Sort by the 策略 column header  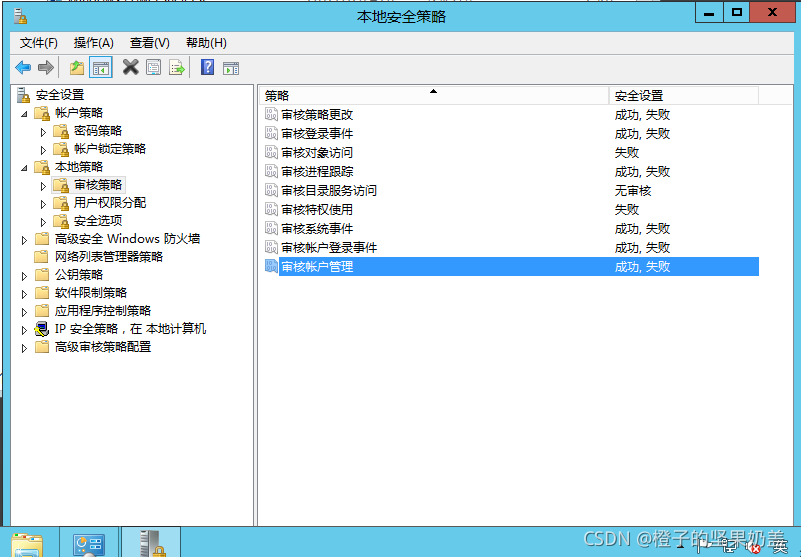coord(434,96)
